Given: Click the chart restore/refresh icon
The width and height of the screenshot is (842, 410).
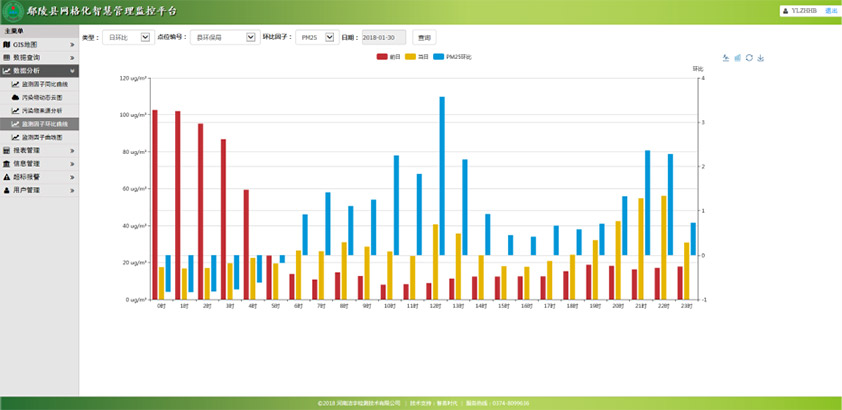Looking at the screenshot, I should pyautogui.click(x=749, y=58).
